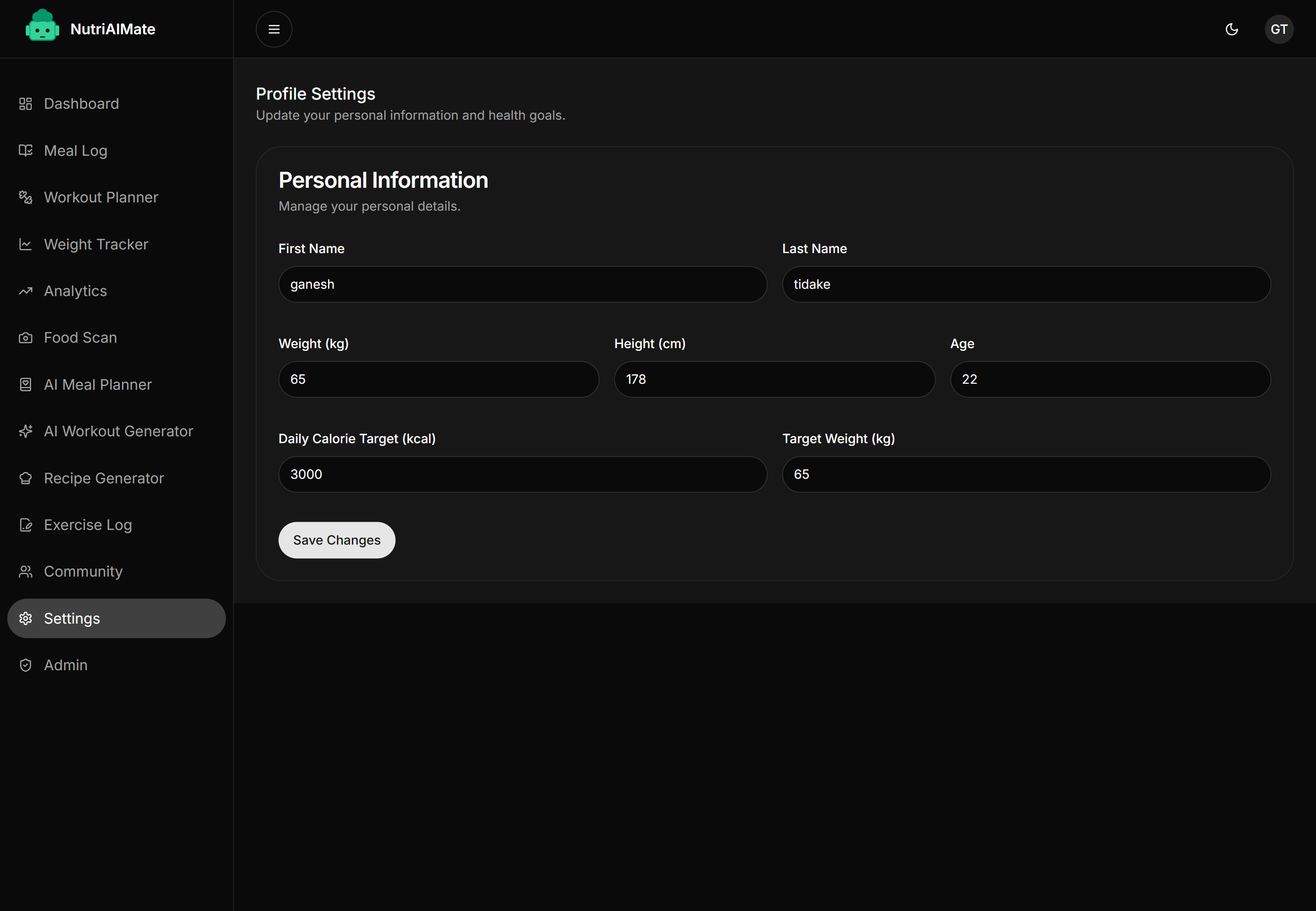The height and width of the screenshot is (911, 1316).
Task: Click the Food Scan camera icon
Action: tap(26, 338)
